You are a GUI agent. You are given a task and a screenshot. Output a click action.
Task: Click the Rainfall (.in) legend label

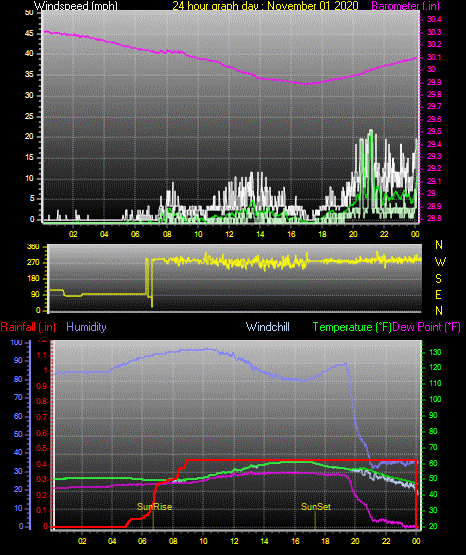click(x=28, y=327)
